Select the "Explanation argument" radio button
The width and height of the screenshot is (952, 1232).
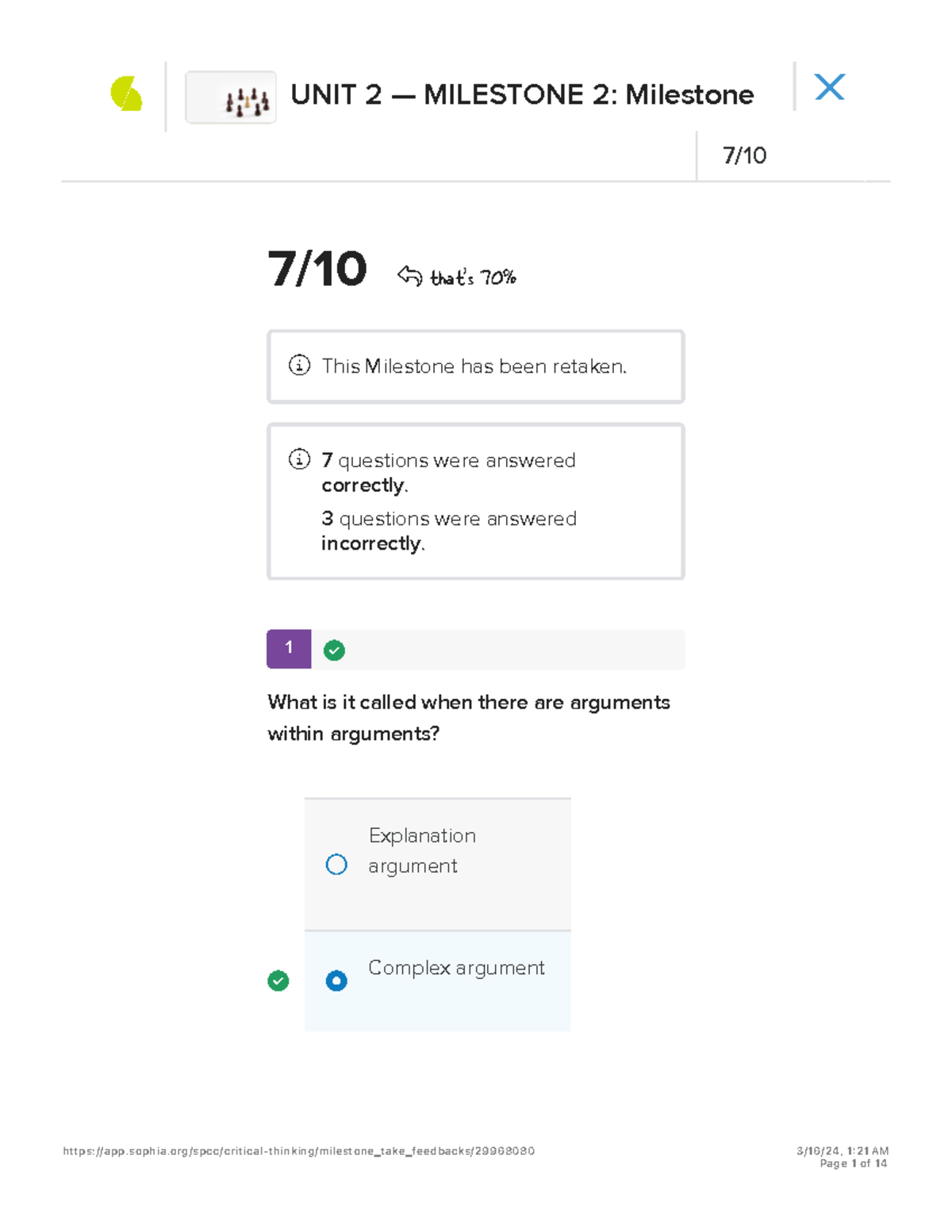[336, 864]
